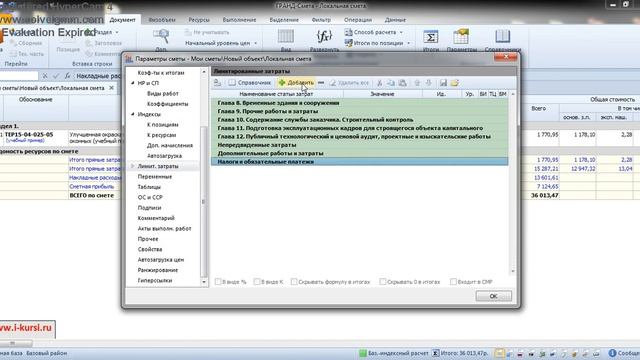
Task: Click the Справочники book icon in ribbon
Action: click(x=502, y=37)
